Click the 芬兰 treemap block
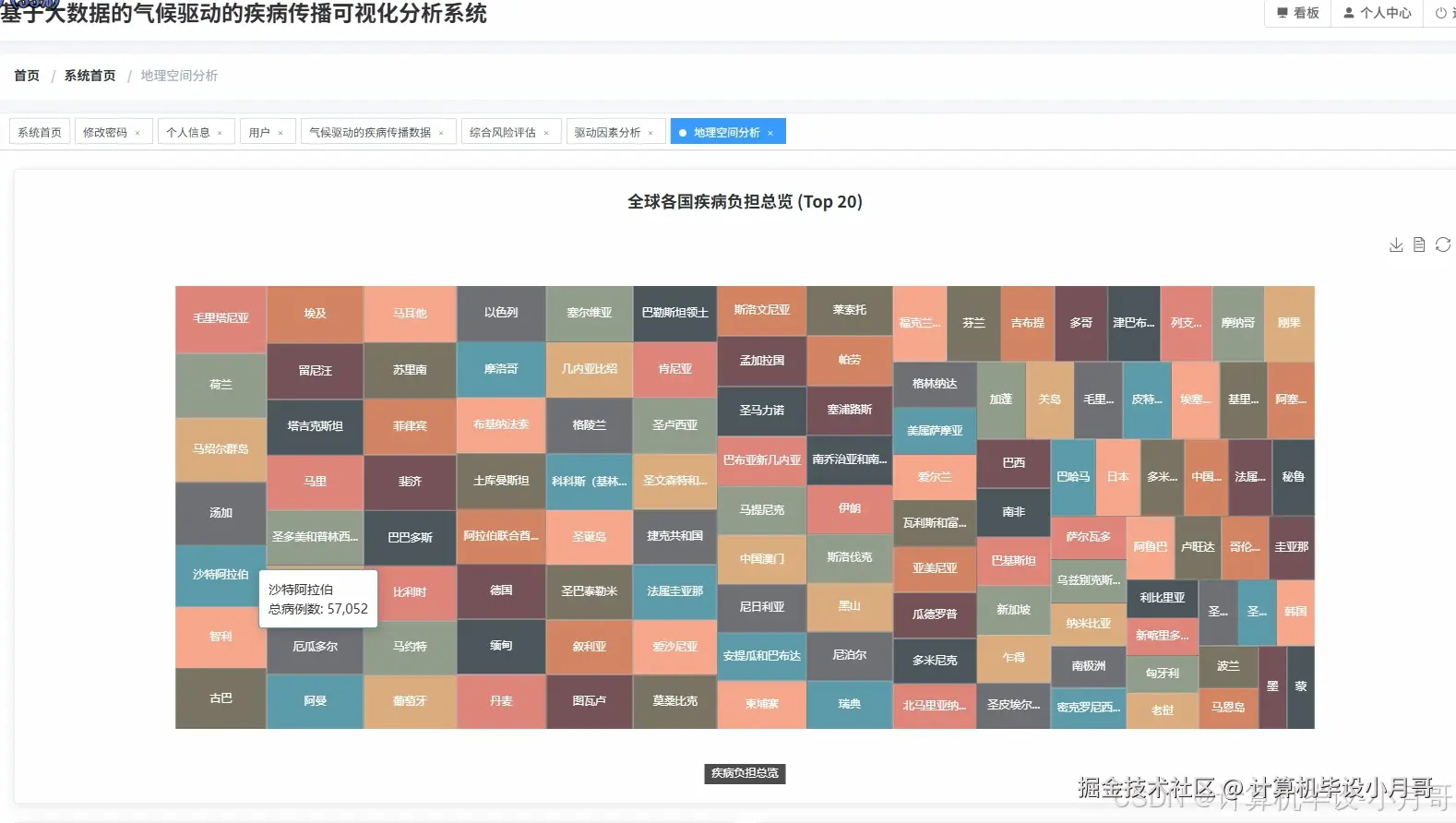 coord(974,323)
